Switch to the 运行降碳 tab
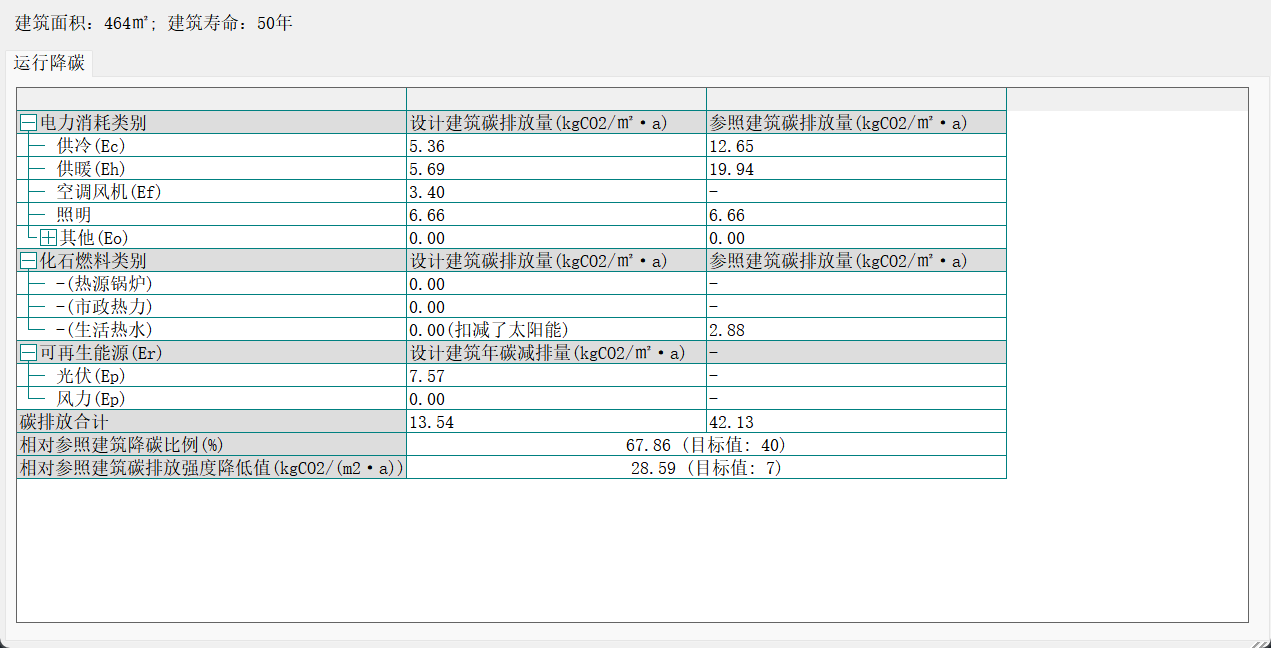The width and height of the screenshot is (1271, 648). tap(49, 63)
